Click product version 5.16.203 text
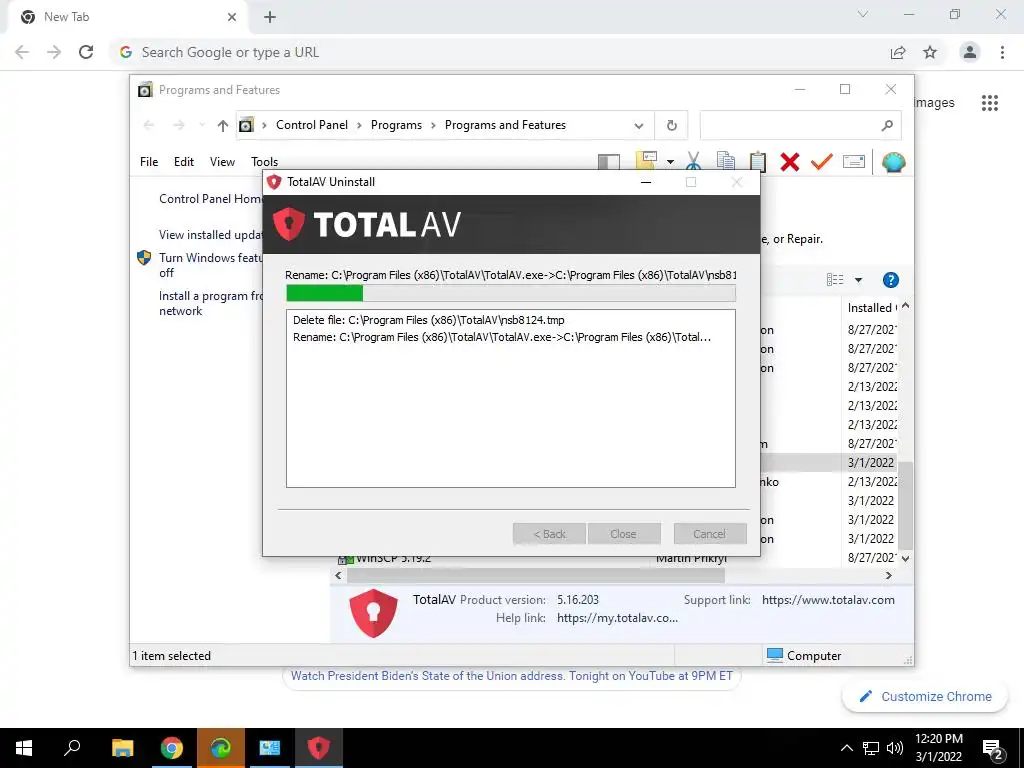1024x768 pixels. [x=577, y=600]
